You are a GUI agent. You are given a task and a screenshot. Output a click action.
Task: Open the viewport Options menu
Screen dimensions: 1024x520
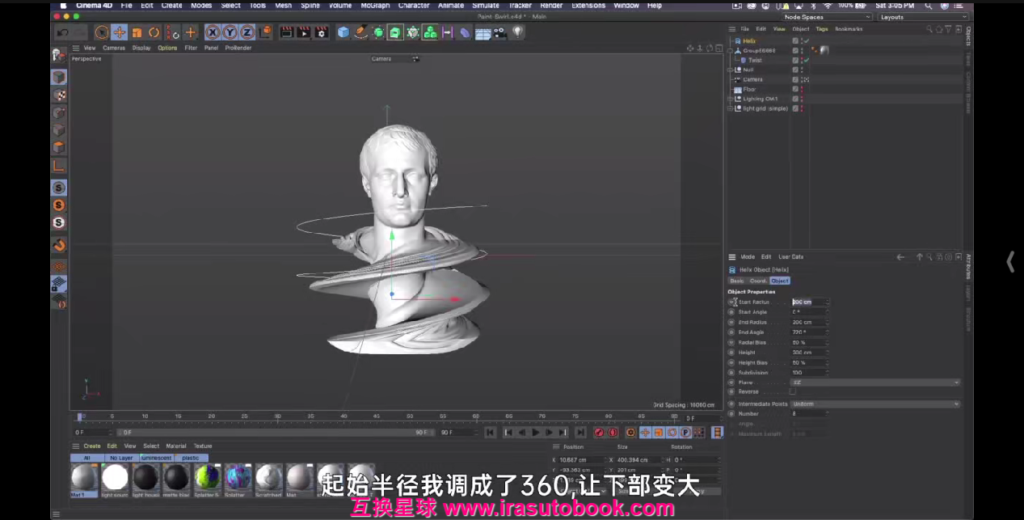167,48
